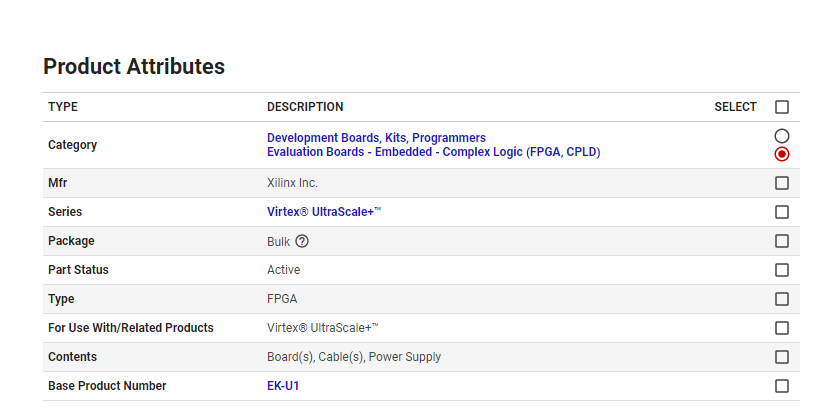Screen dimensions: 830x411
Task: Check the select-all checkbox in header
Action: 782,107
